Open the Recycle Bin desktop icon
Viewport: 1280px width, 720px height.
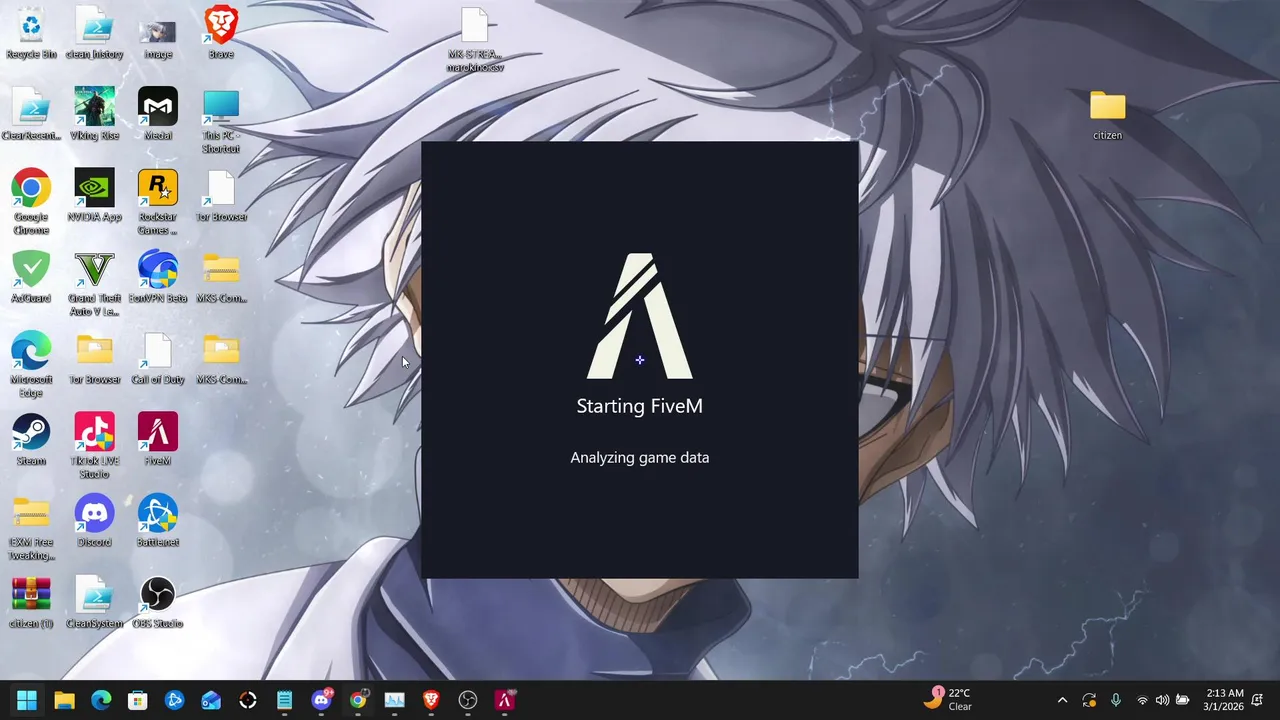pyautogui.click(x=31, y=33)
